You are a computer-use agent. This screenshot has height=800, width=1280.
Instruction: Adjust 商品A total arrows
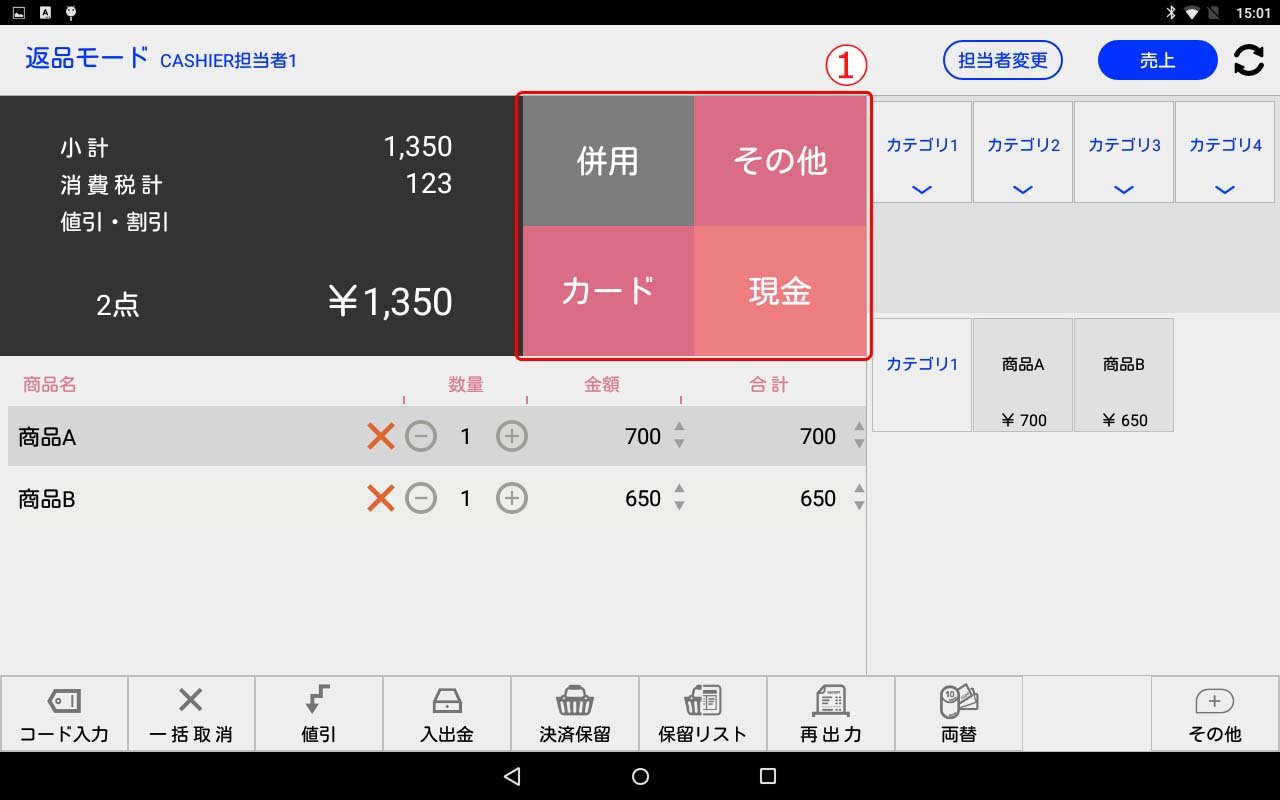858,435
